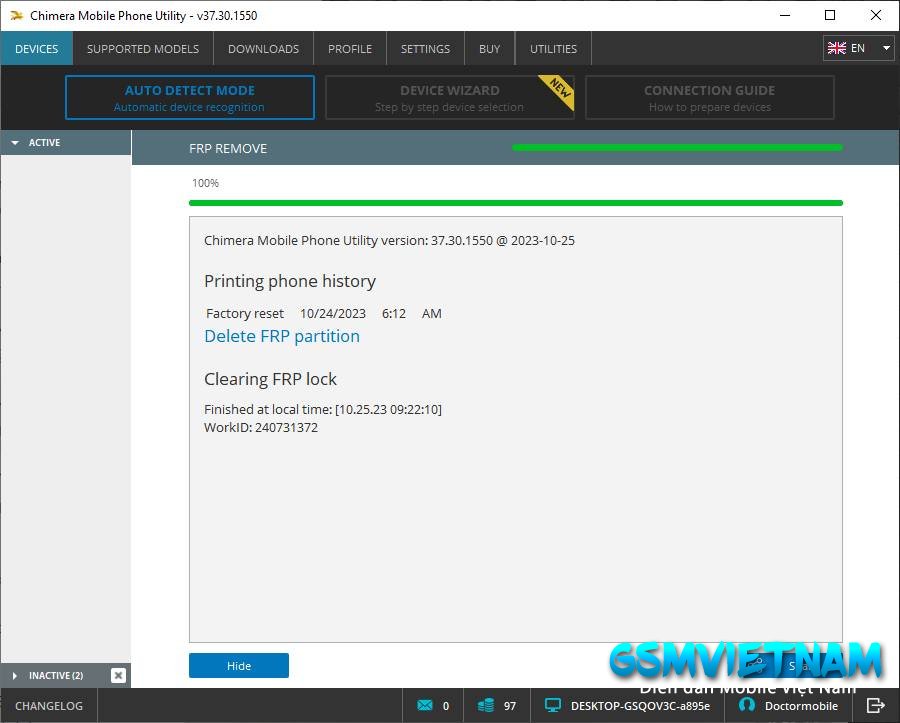The height and width of the screenshot is (723, 900).
Task: Open the PROFILE tab
Action: point(350,49)
